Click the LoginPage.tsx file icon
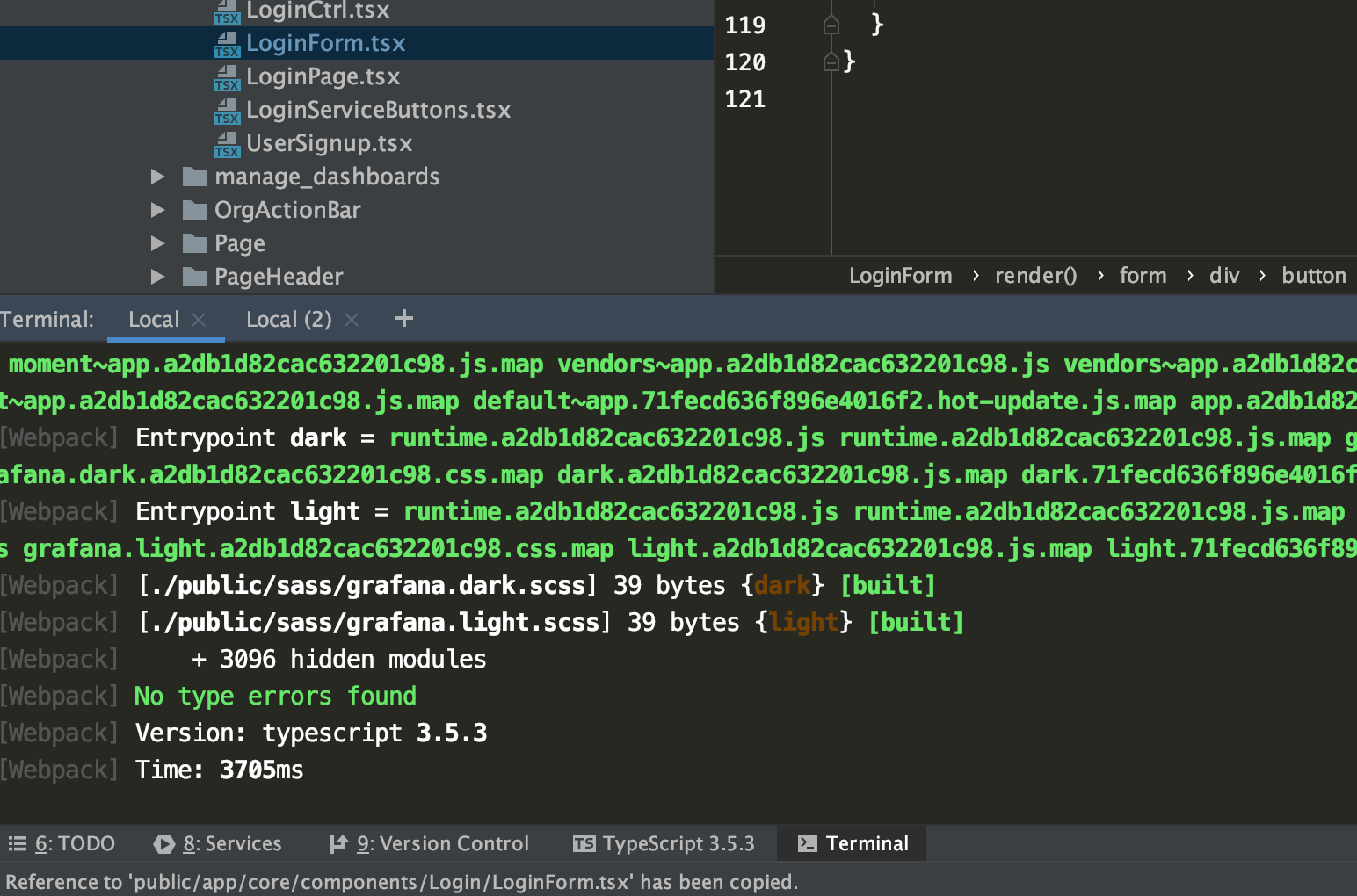This screenshot has height=896, width=1357. pyautogui.click(x=227, y=77)
